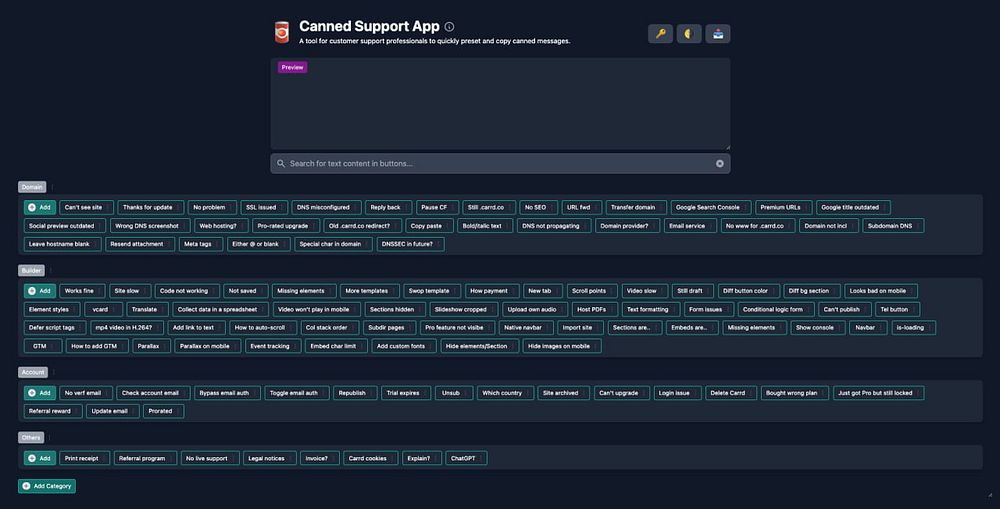Select the Builder category label
This screenshot has width=1000, height=509.
[31, 270]
